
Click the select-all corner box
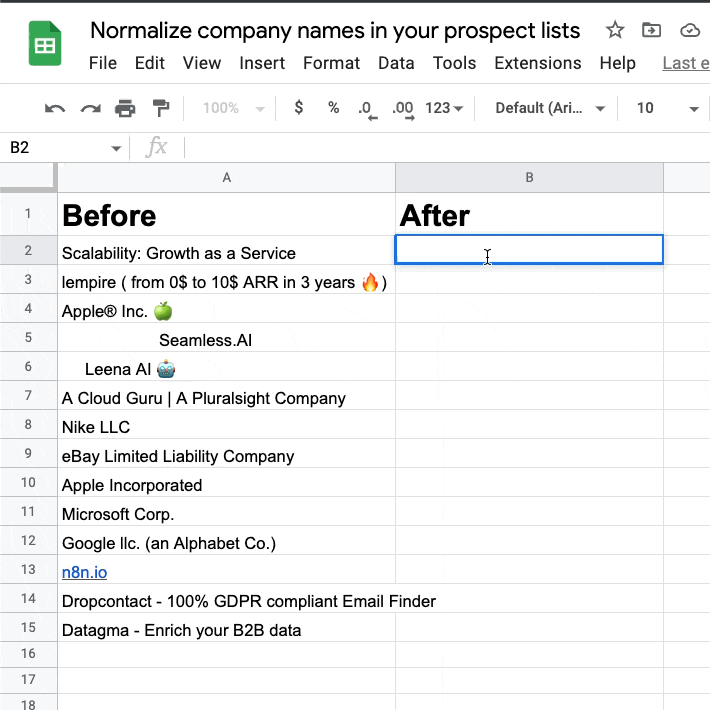click(28, 178)
